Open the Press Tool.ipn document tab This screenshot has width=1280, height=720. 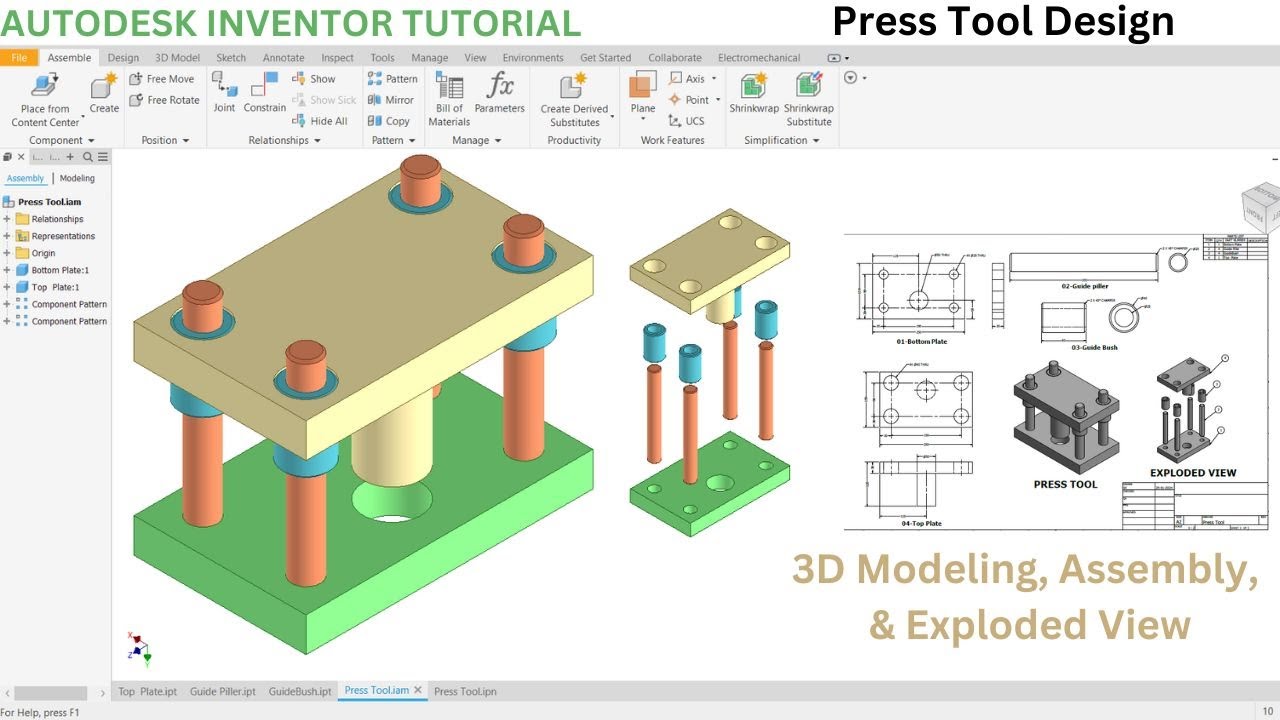tap(465, 691)
